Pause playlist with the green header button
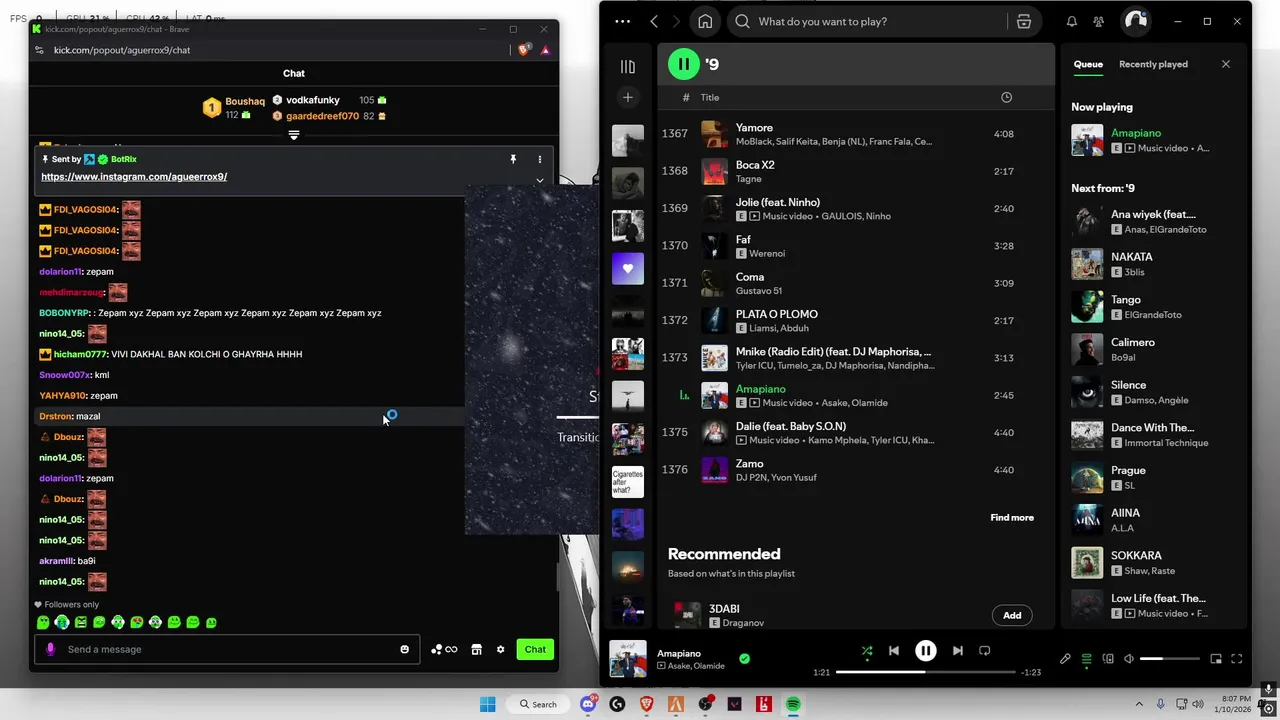The width and height of the screenshot is (1280, 720). pos(684,64)
